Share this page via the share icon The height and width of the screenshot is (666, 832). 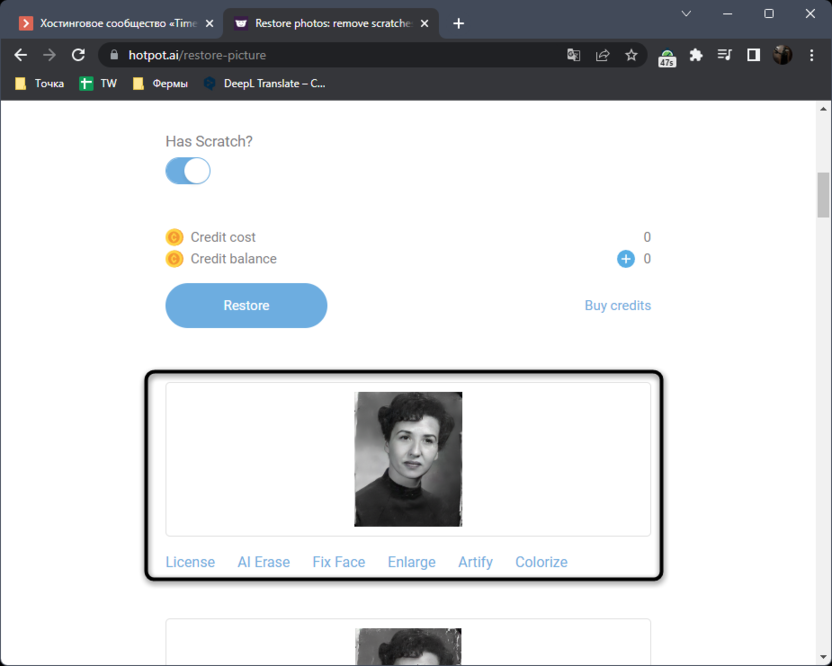tap(603, 55)
